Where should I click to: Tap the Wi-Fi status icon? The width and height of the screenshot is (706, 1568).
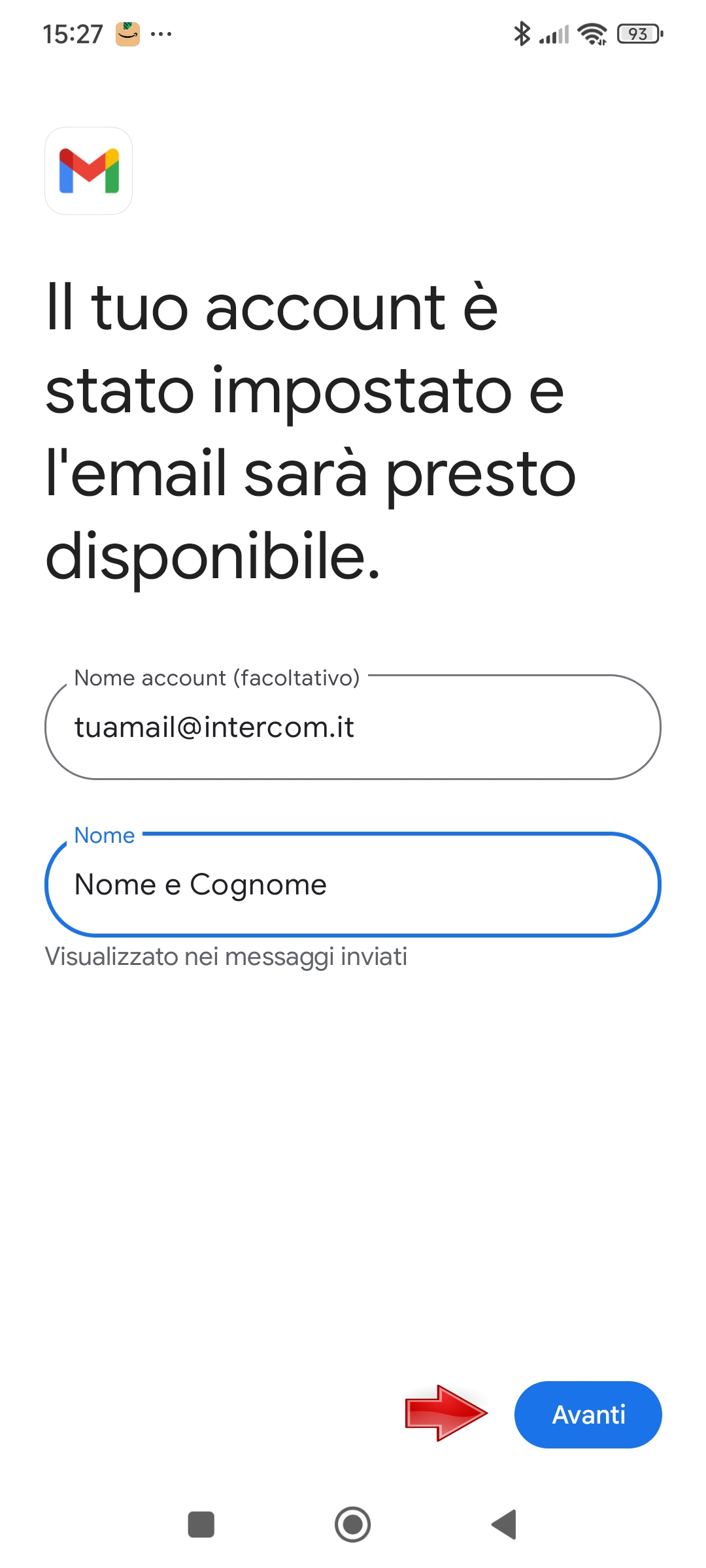(x=592, y=34)
